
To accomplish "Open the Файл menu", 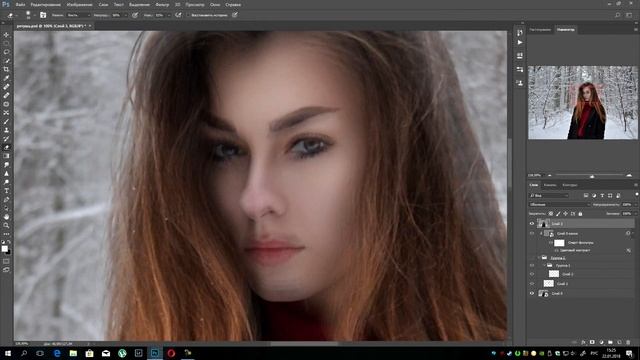I will (x=20, y=5).
